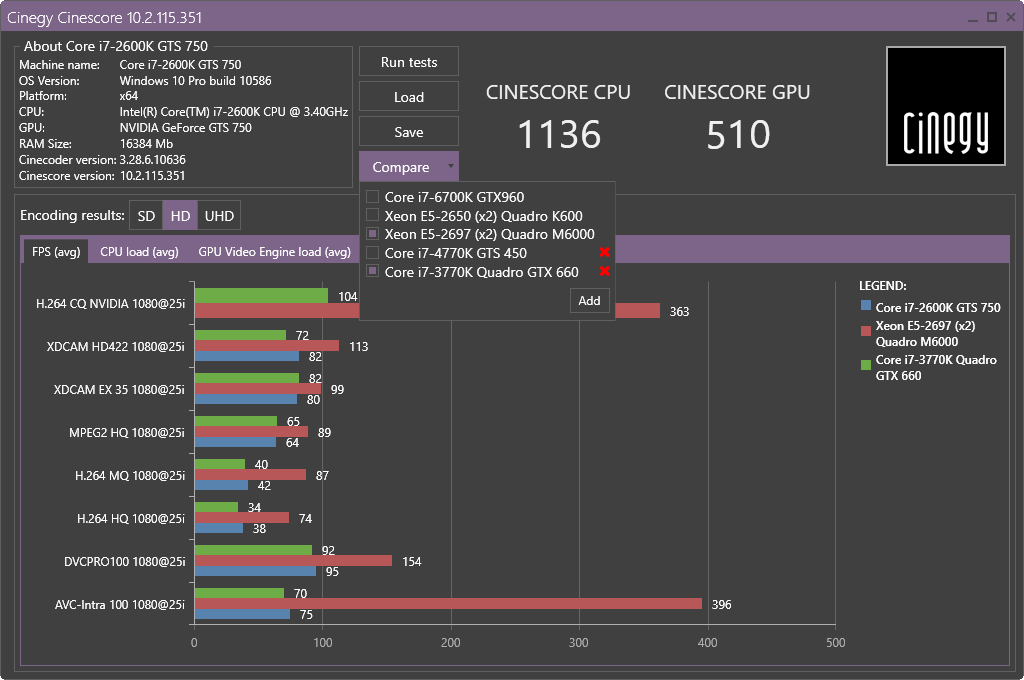
Task: Click the Load button
Action: click(x=409, y=97)
